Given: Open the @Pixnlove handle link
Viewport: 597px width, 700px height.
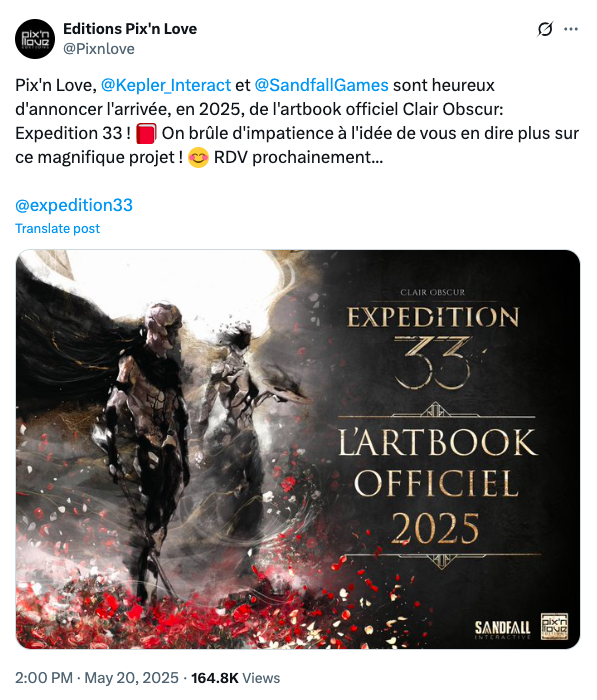Looking at the screenshot, I should tap(99, 49).
